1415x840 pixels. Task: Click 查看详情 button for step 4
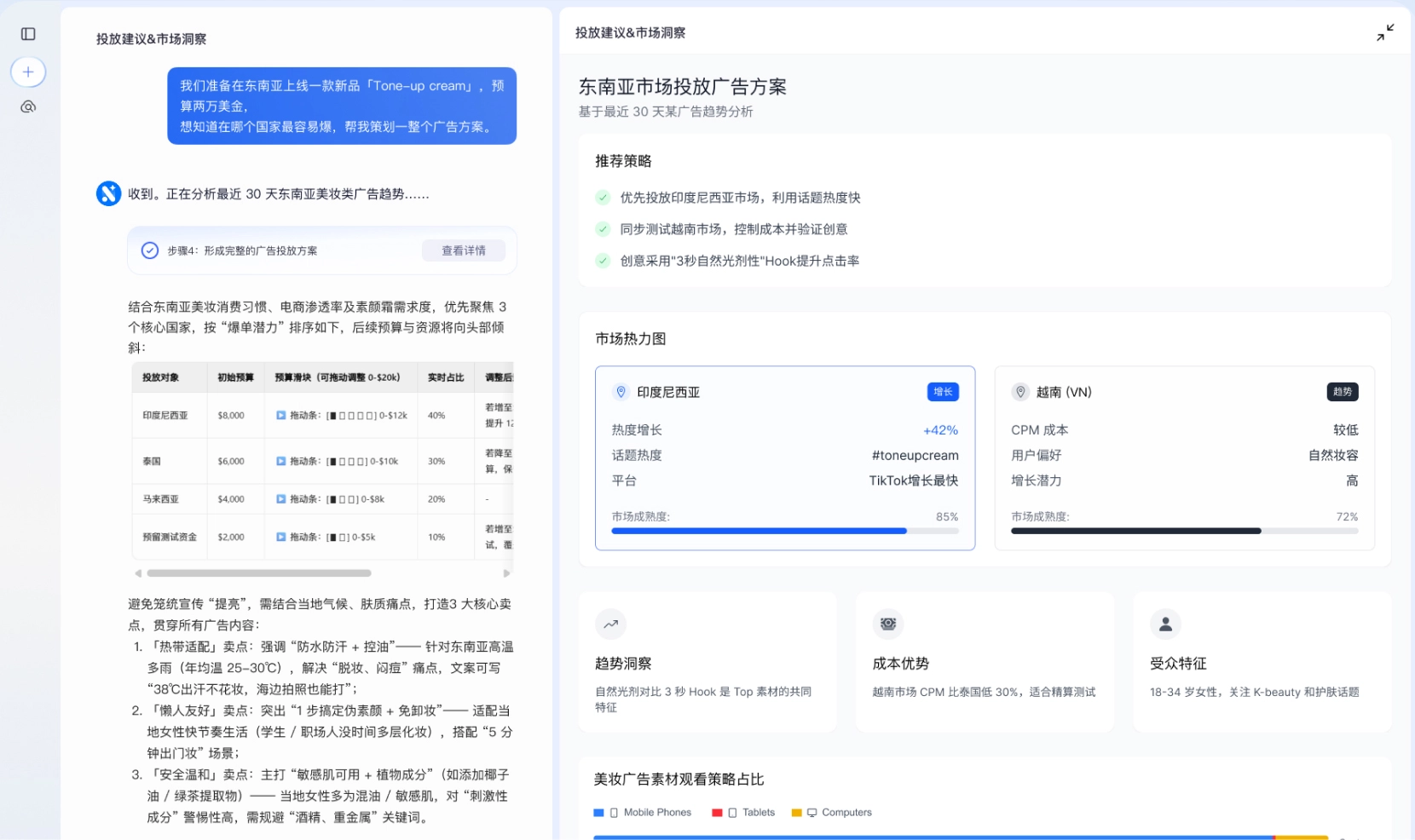point(463,250)
